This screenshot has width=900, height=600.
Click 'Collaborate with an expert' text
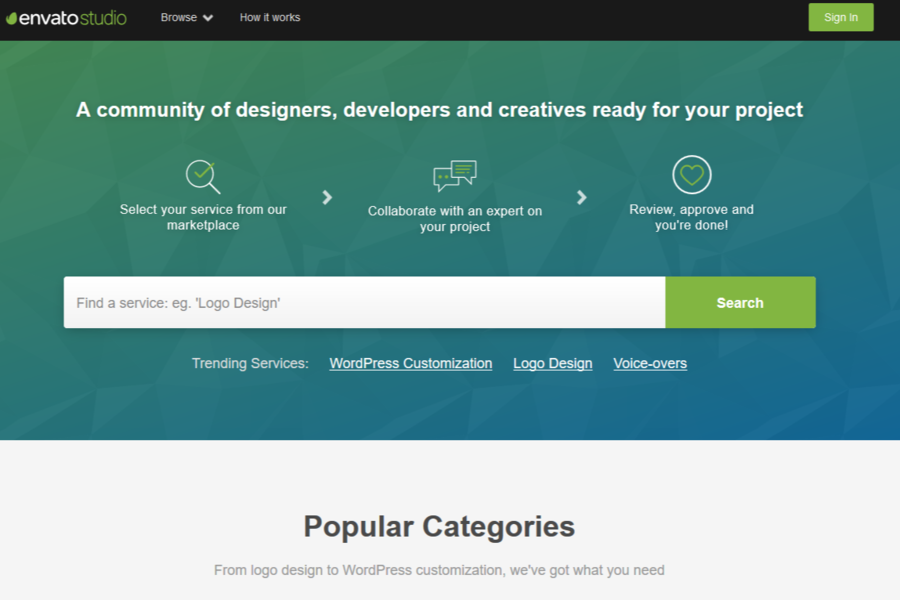click(x=455, y=219)
